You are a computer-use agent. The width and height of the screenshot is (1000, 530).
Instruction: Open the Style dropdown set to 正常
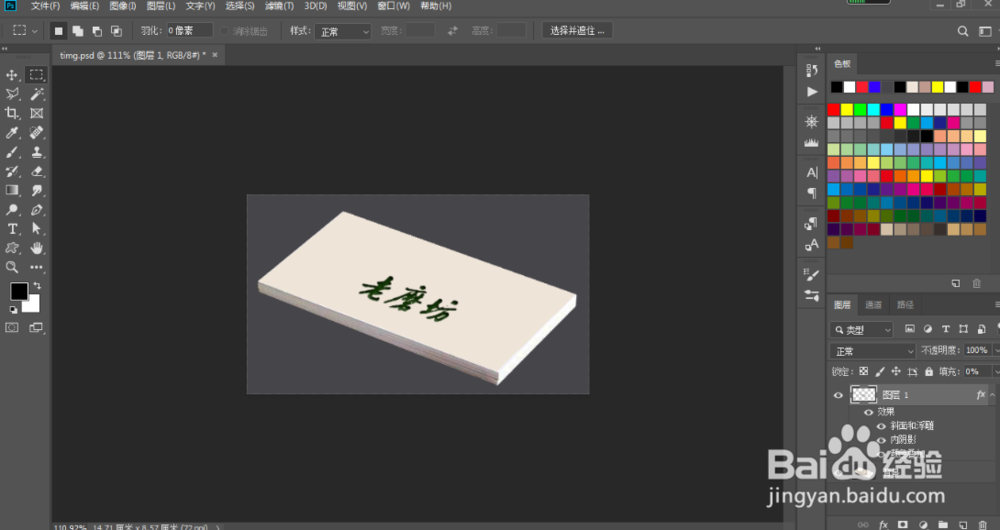pyautogui.click(x=343, y=31)
